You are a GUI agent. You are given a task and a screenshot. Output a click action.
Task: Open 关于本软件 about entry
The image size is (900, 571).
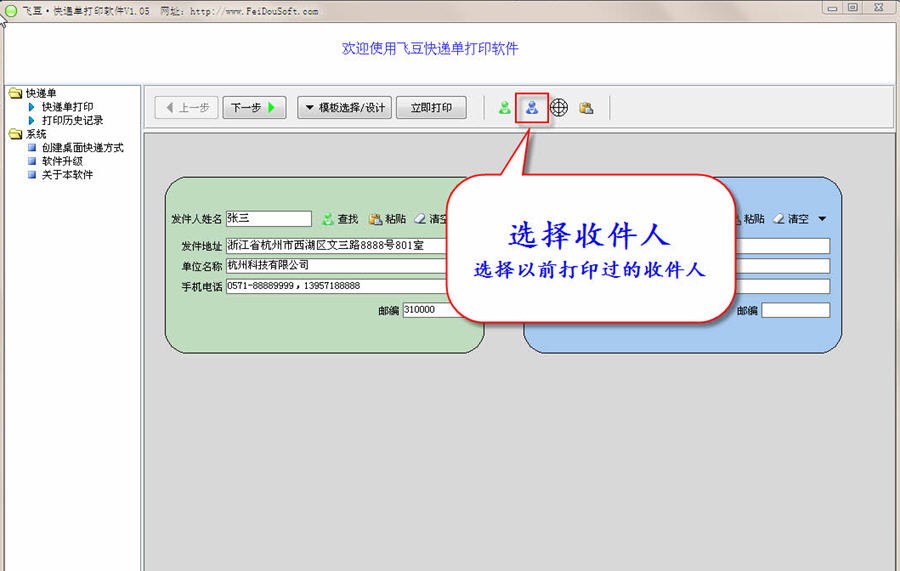[x=67, y=175]
